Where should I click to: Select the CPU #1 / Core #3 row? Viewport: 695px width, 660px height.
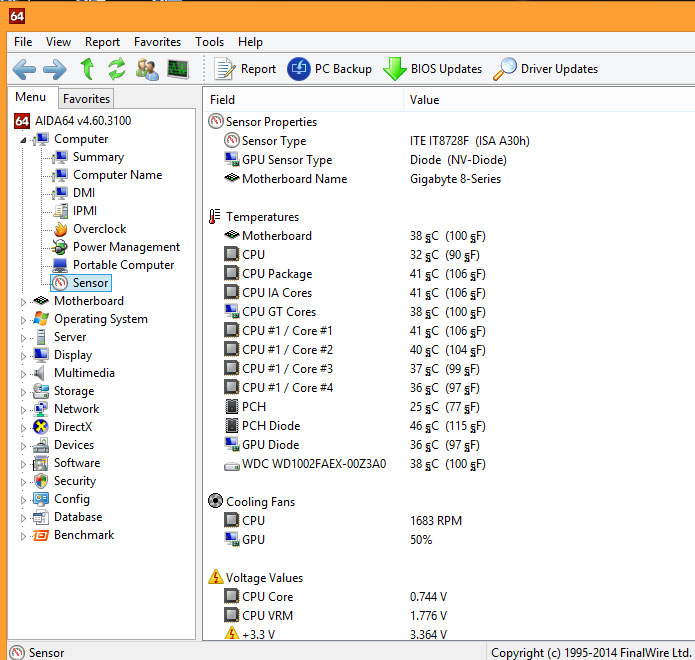(450, 369)
